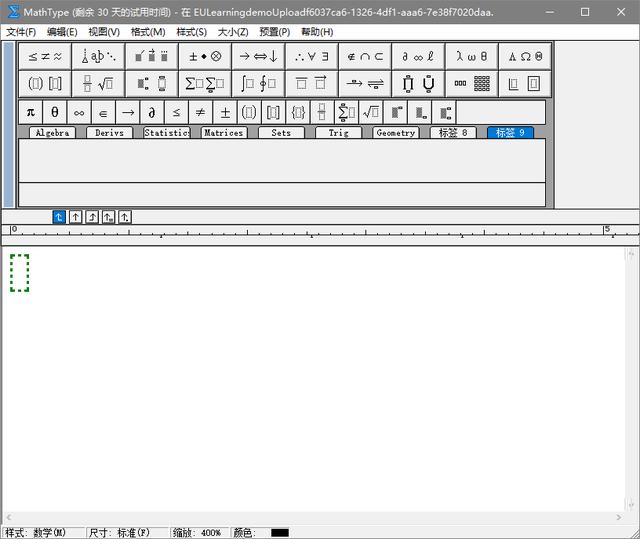Open the 大小(Z) menu
The image size is (640, 539).
point(233,32)
